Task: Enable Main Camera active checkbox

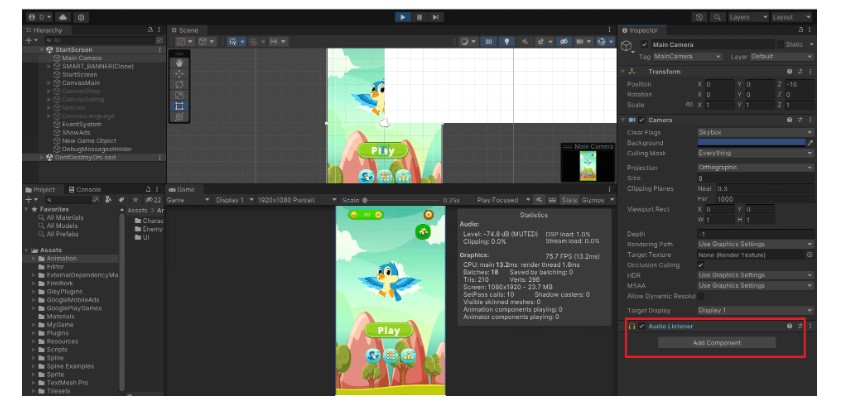Action: 644,45
